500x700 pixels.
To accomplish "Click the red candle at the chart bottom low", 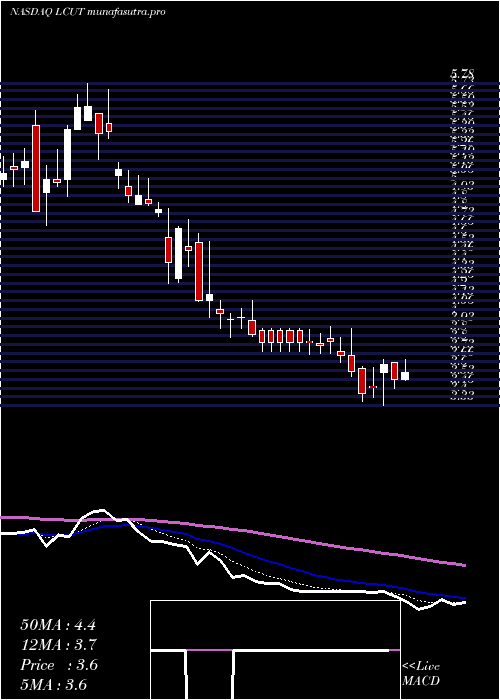I will pyautogui.click(x=362, y=381).
